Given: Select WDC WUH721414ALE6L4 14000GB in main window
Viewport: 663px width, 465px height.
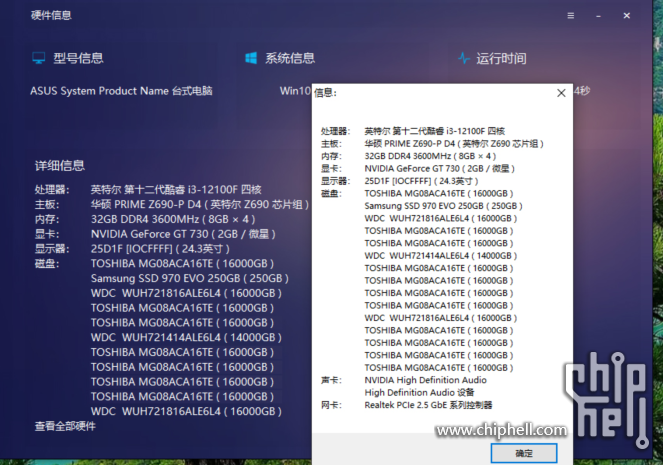Looking at the screenshot, I should pyautogui.click(x=186, y=337).
